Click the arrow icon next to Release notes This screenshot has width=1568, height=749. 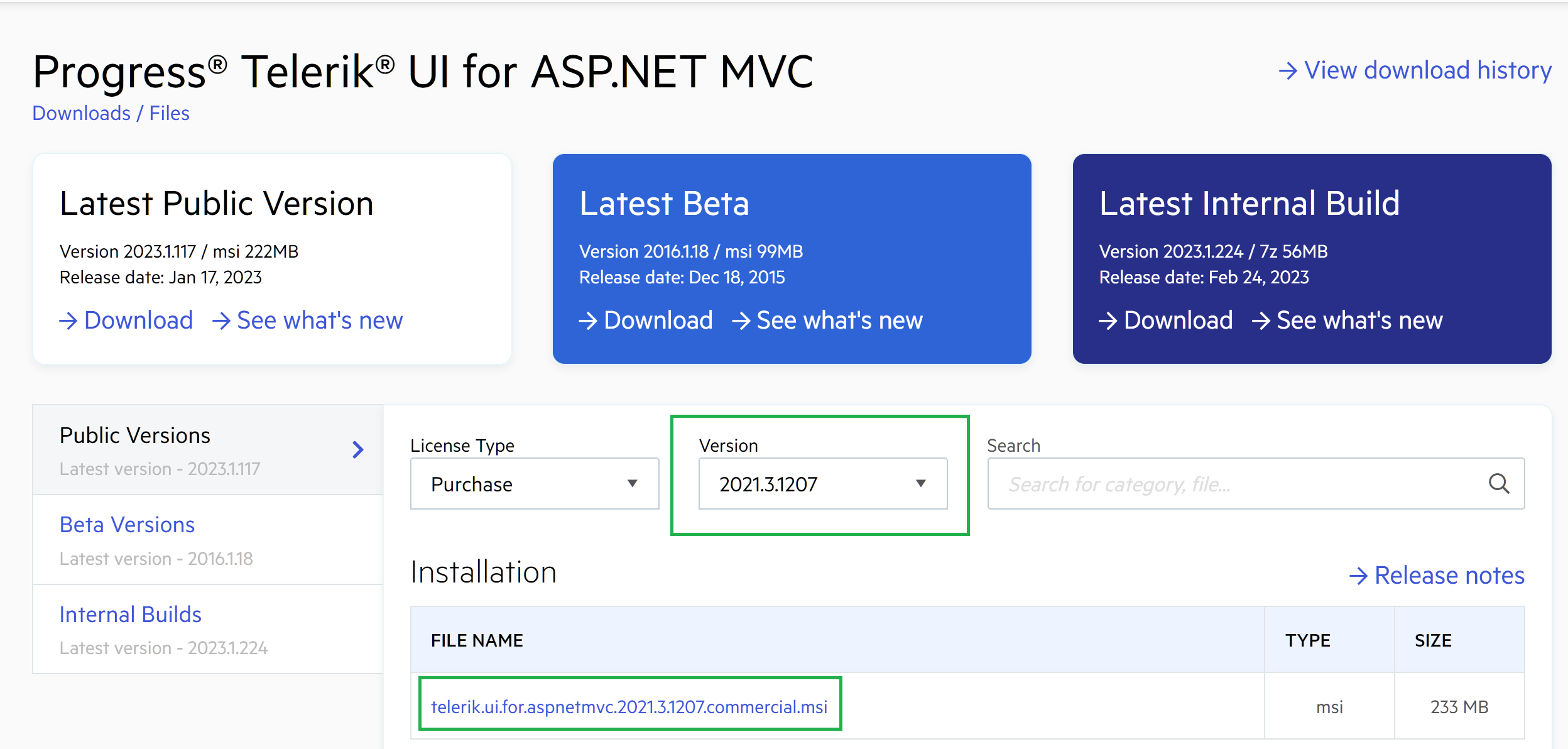point(1358,576)
